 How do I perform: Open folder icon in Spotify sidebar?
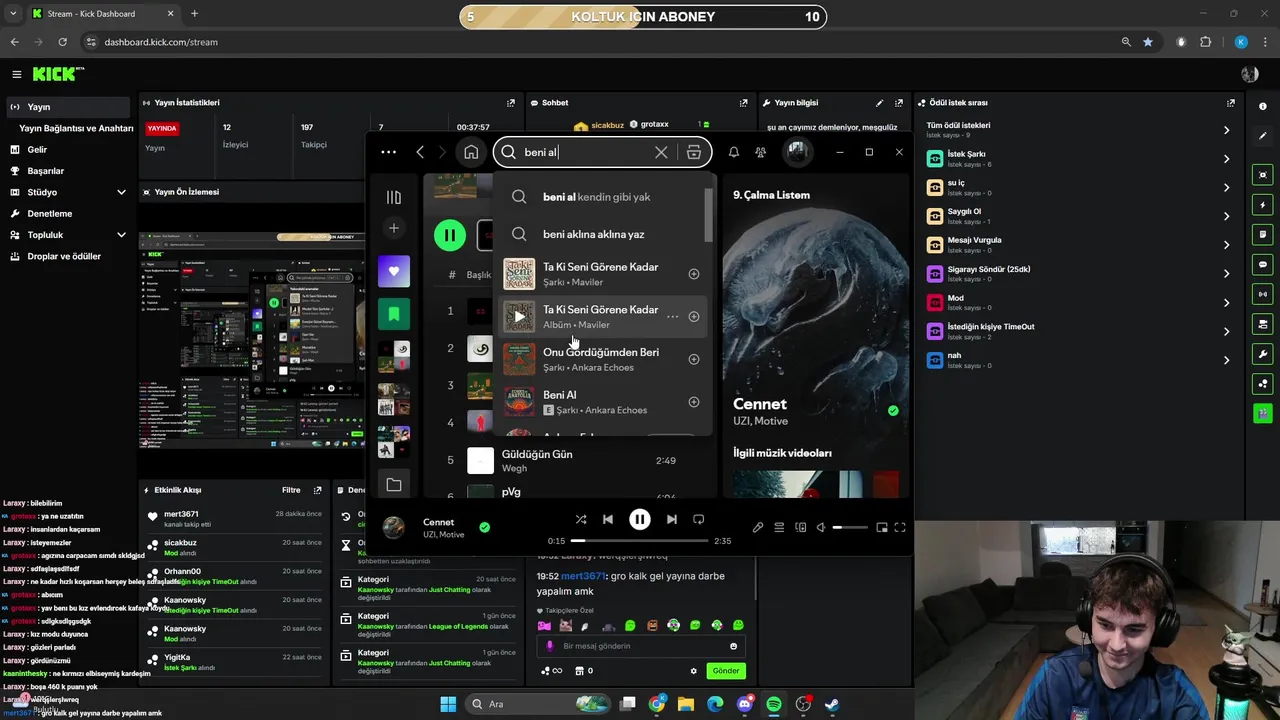point(394,485)
